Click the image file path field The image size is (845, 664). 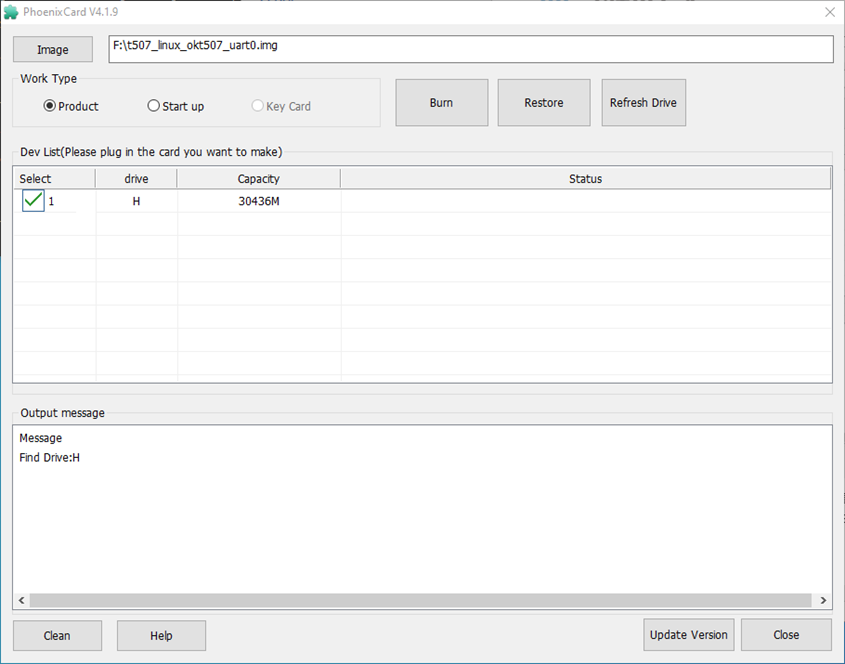[x=470, y=49]
